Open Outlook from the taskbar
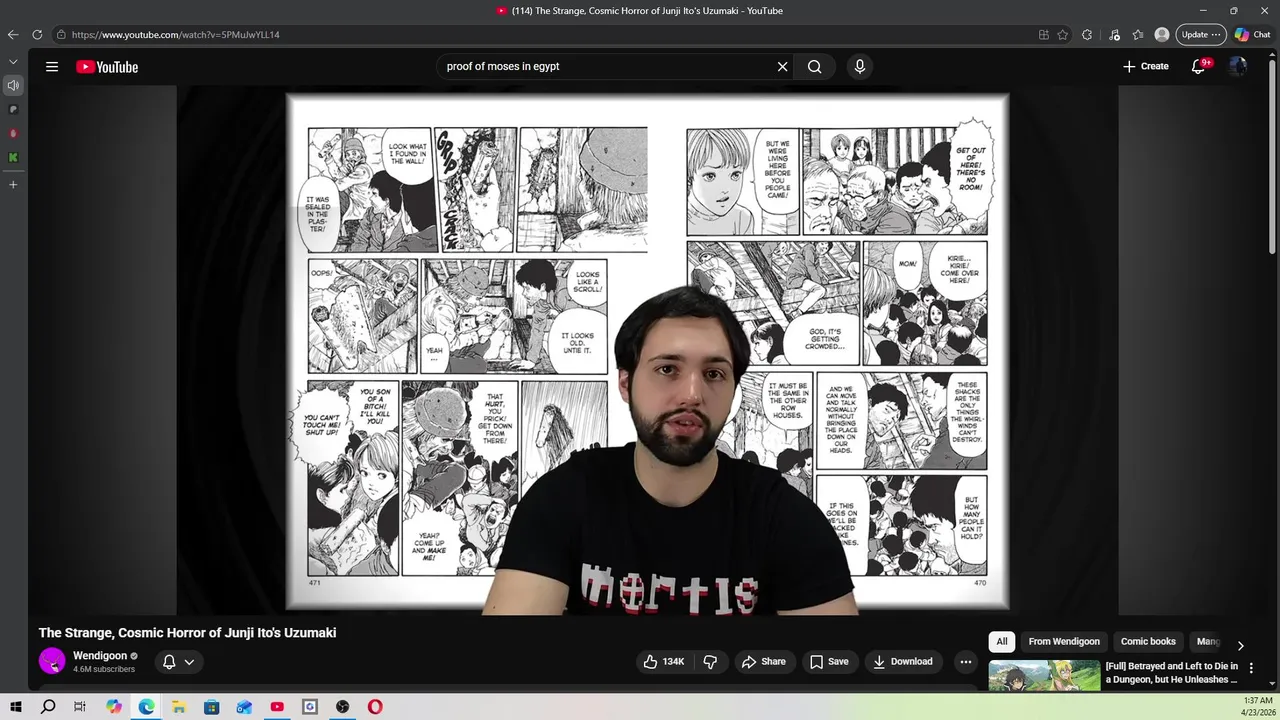 (244, 707)
